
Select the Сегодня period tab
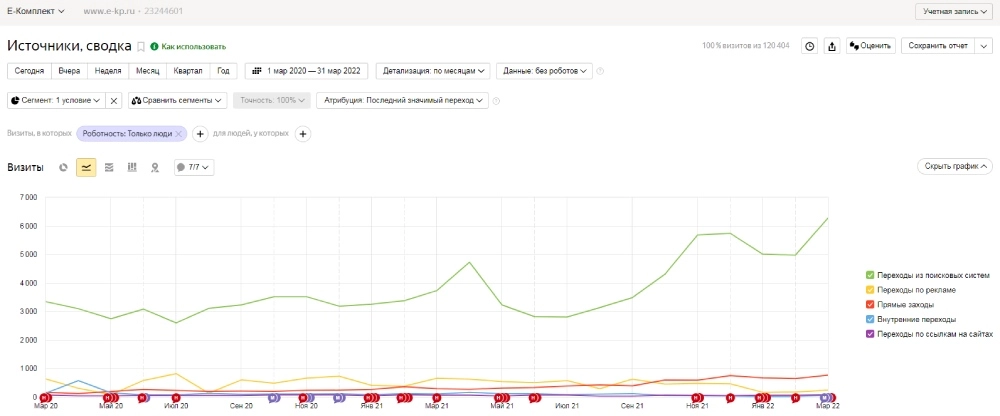pos(29,71)
